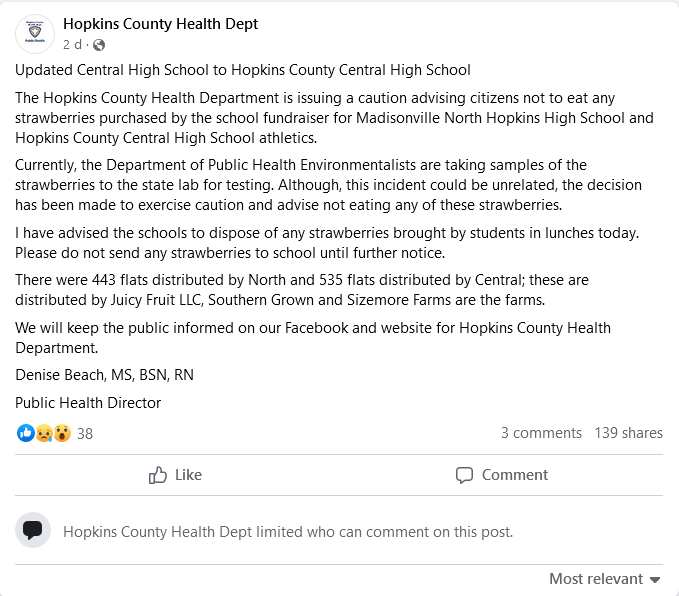
Task: Open the 3 comments link
Action: (541, 433)
